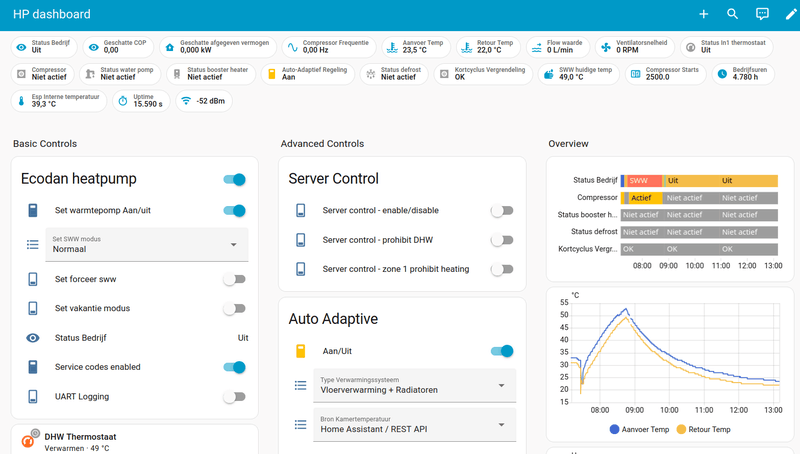Click the Status booster h... history row label

(587, 215)
